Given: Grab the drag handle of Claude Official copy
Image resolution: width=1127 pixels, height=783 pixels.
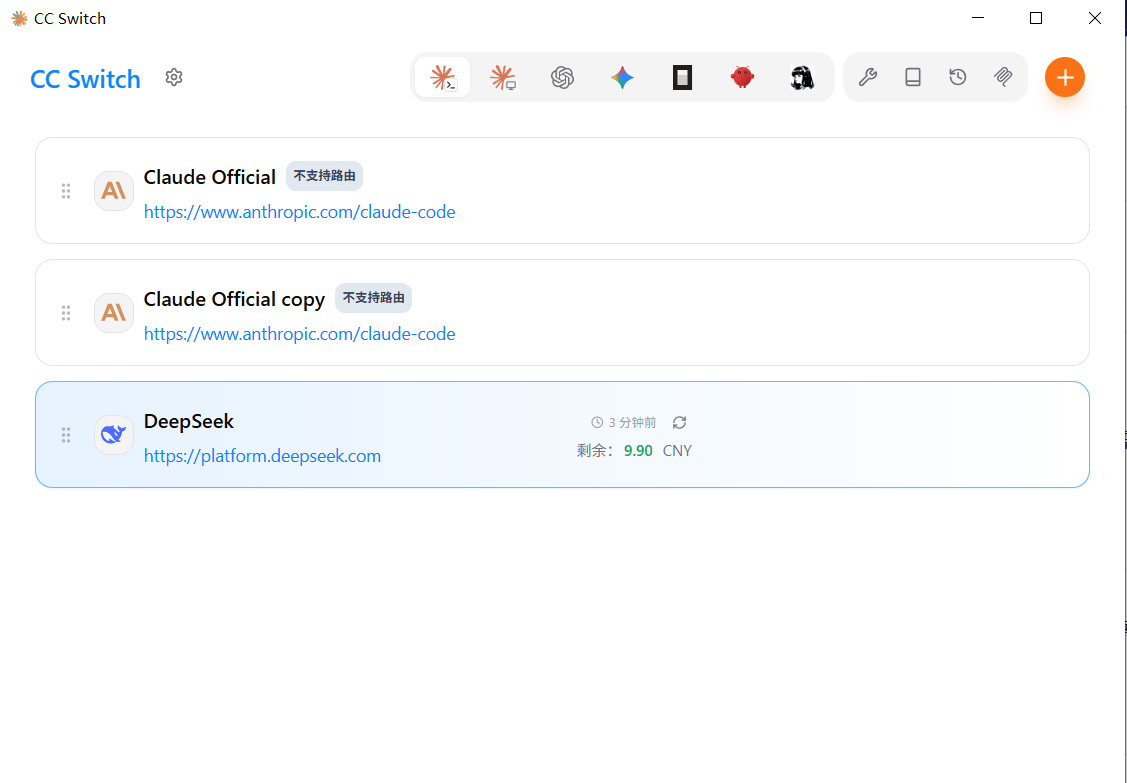Looking at the screenshot, I should 66,313.
